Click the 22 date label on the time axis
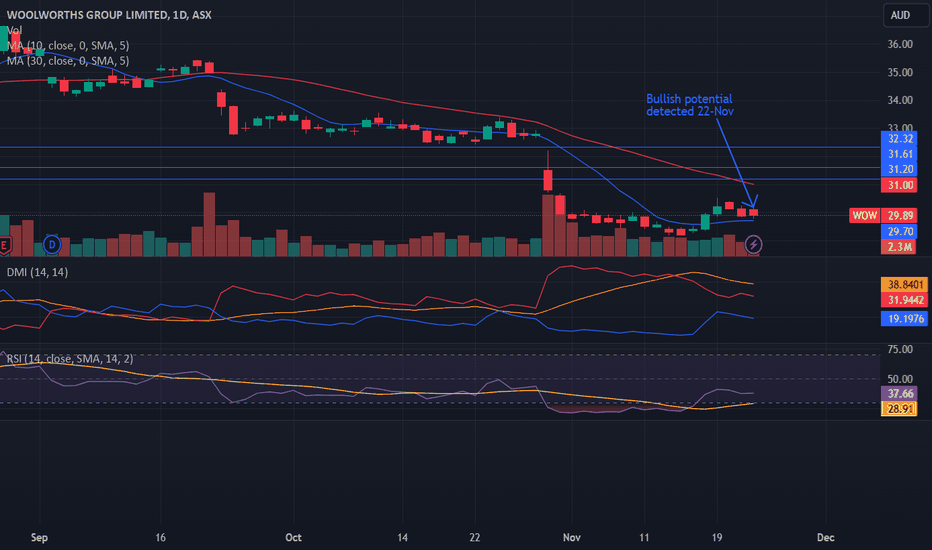932x550 pixels. coord(474,538)
